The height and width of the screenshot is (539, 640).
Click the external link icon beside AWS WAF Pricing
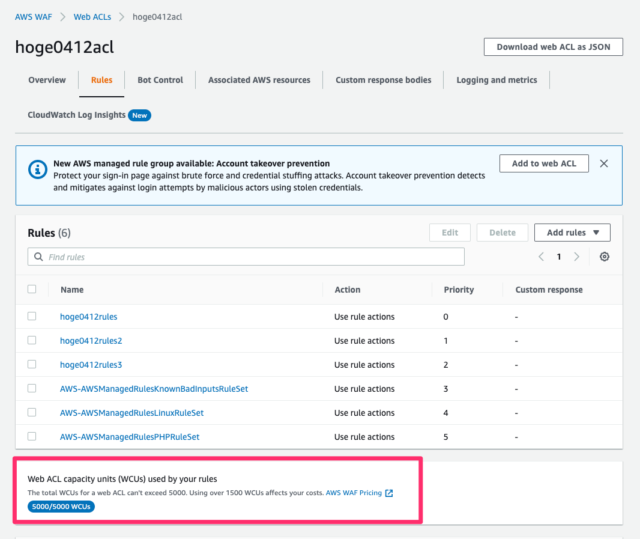(x=389, y=493)
